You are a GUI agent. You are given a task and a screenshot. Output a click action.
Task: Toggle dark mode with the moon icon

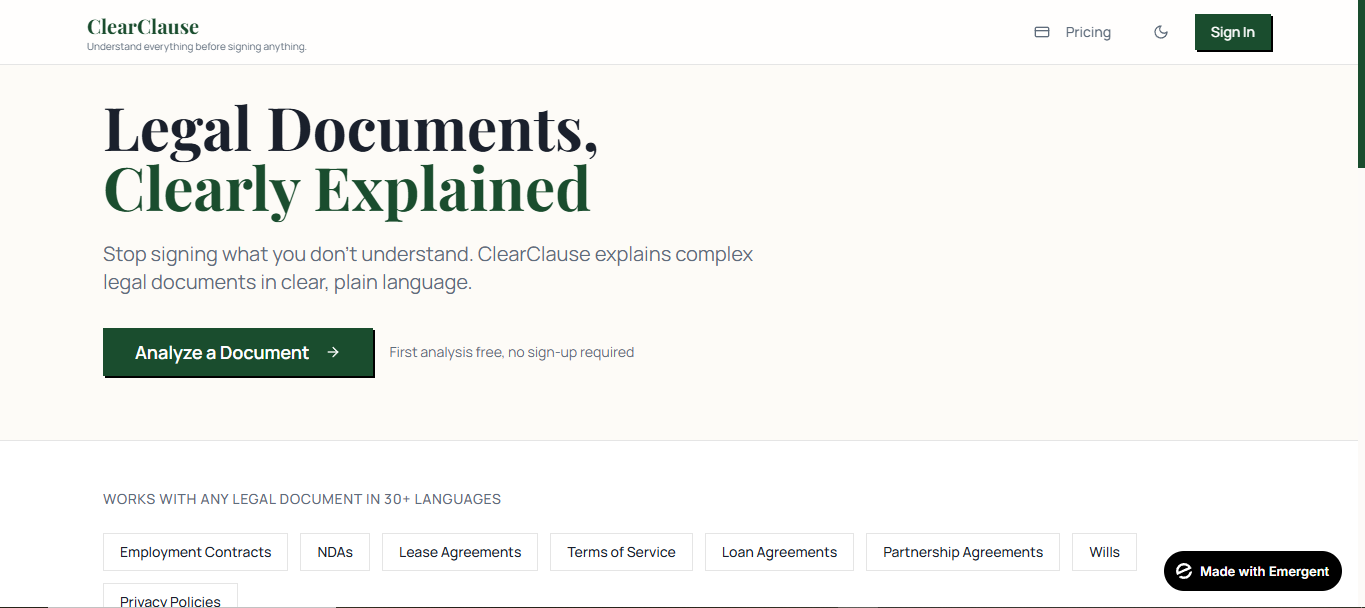coord(1161,32)
